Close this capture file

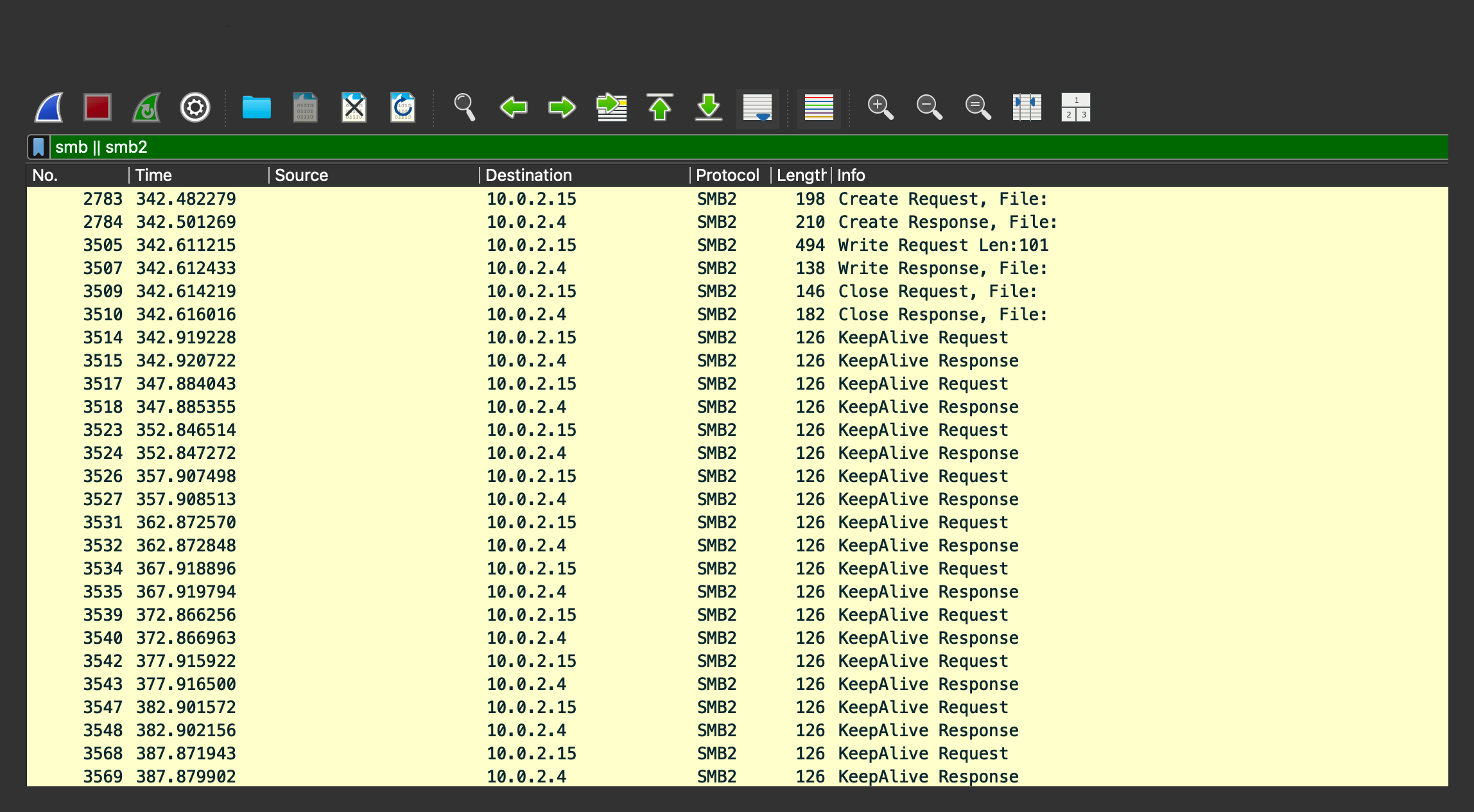pos(354,107)
